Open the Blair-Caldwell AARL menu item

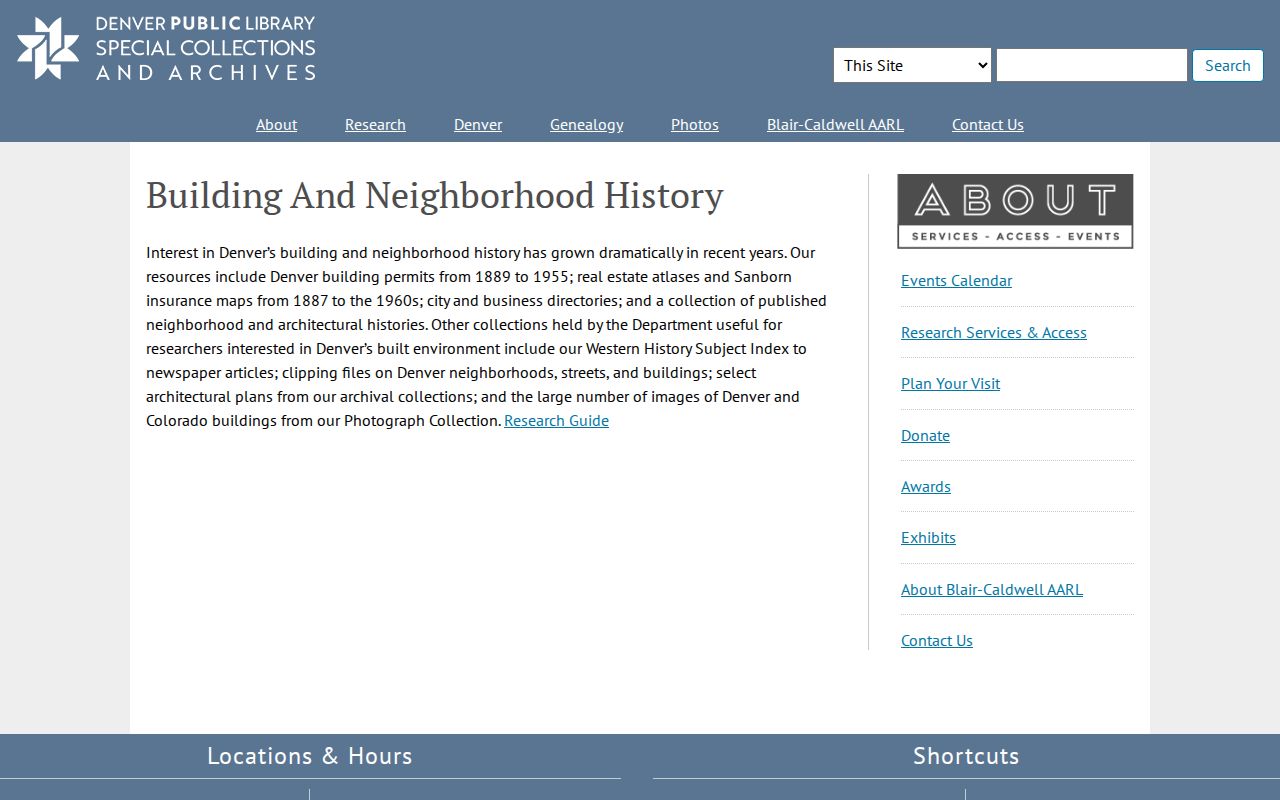(x=835, y=124)
